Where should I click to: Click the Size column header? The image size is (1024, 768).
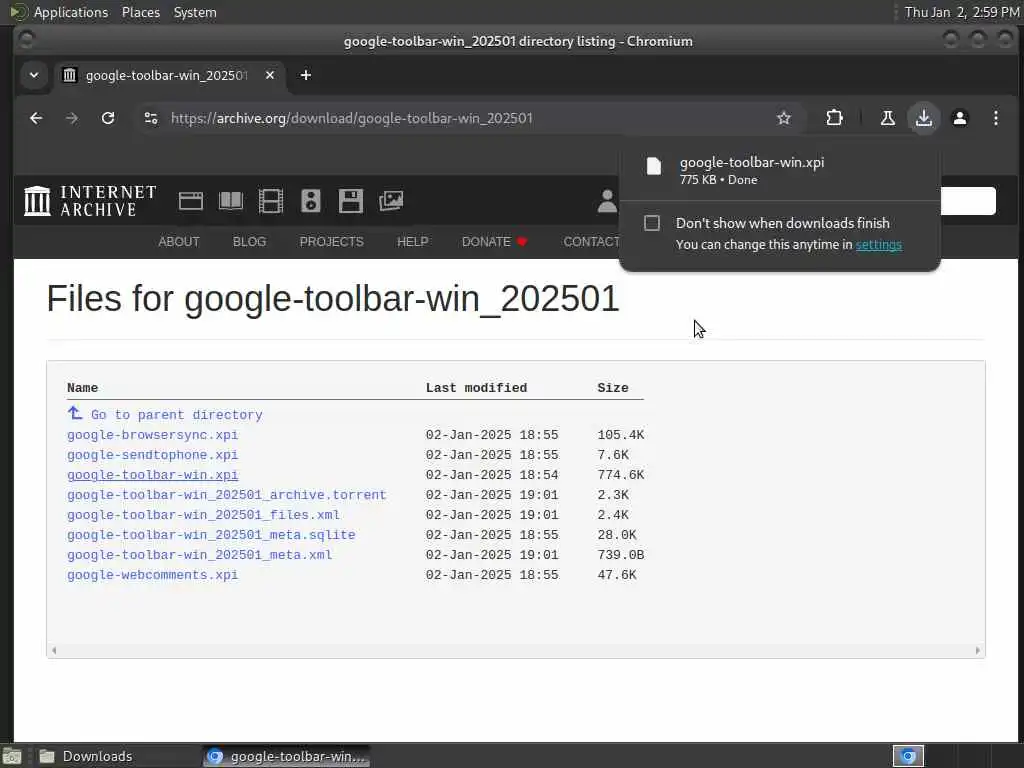point(613,388)
